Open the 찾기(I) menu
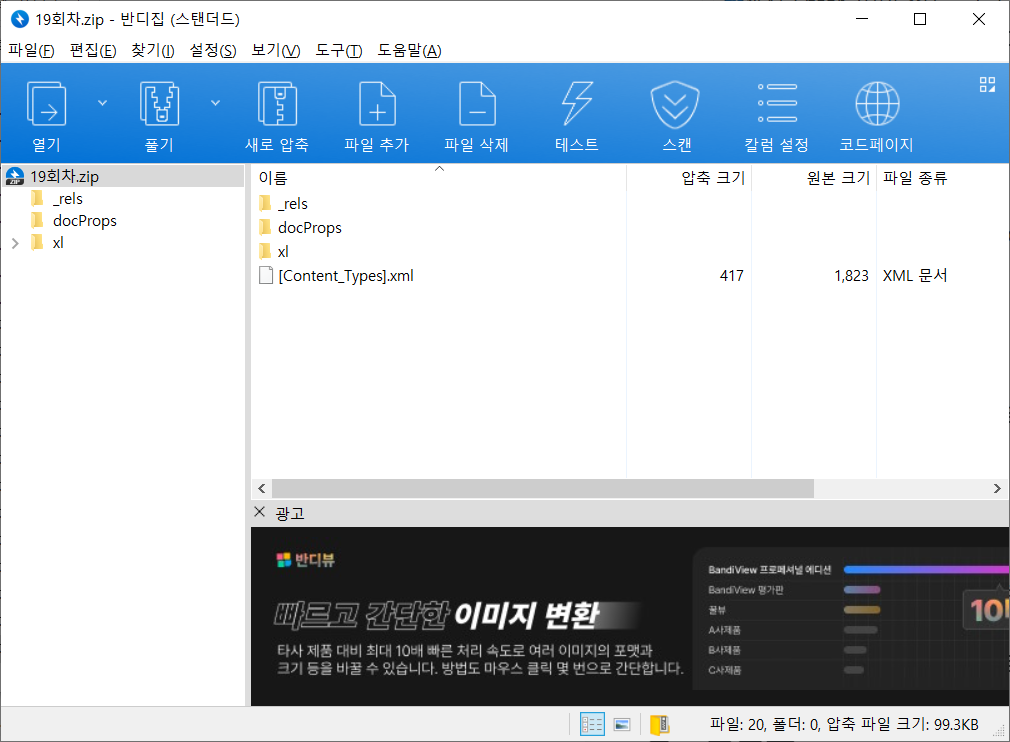Screen dimensions: 1010x742 pyautogui.click(x=153, y=50)
